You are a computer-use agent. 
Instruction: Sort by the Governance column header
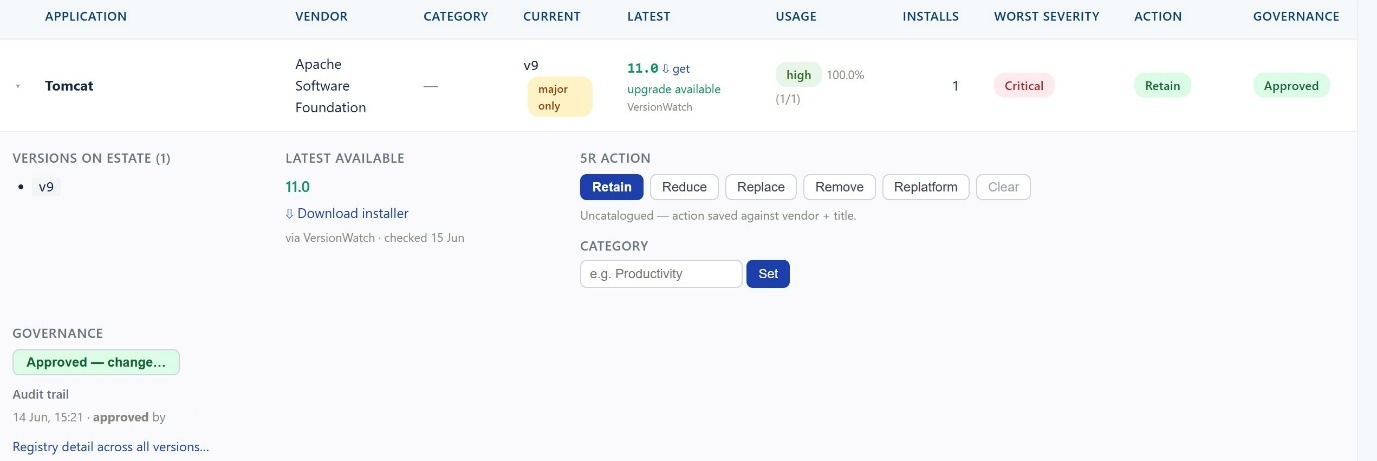point(1296,16)
